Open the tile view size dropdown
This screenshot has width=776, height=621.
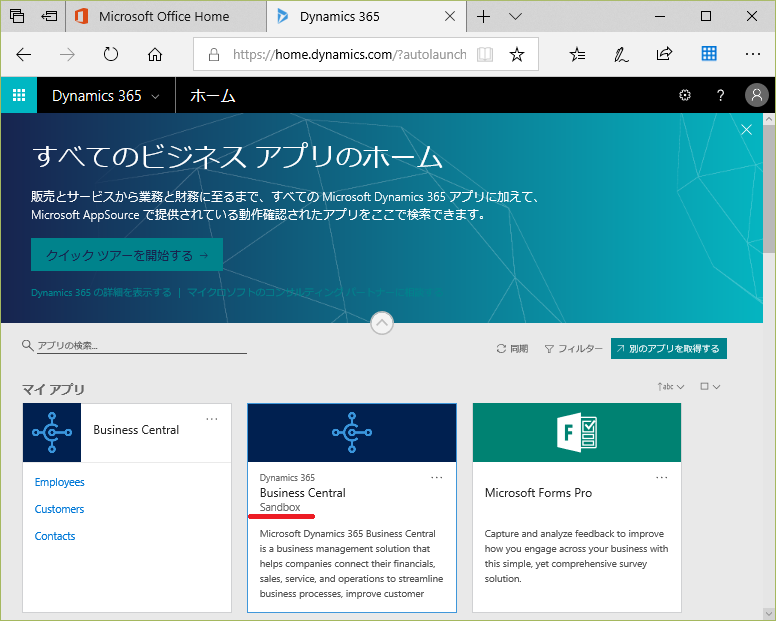710,386
